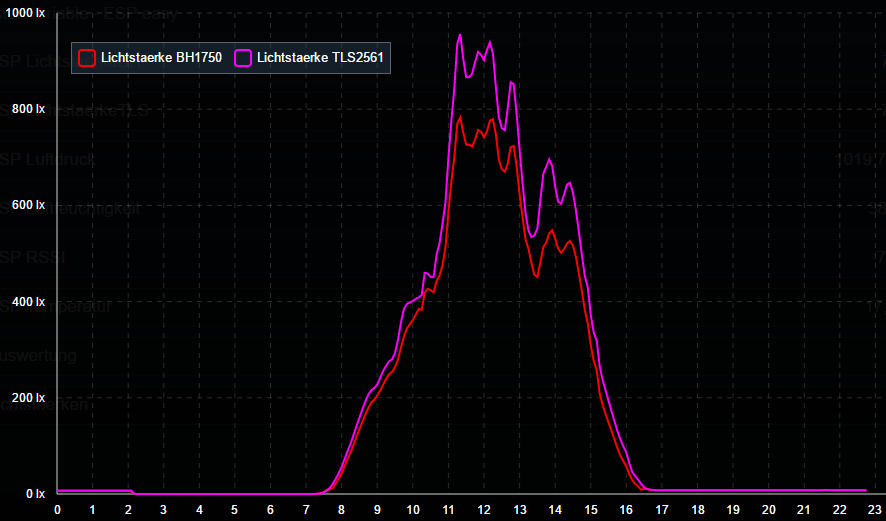Click the hour 14 x-axis label

pyautogui.click(x=555, y=510)
